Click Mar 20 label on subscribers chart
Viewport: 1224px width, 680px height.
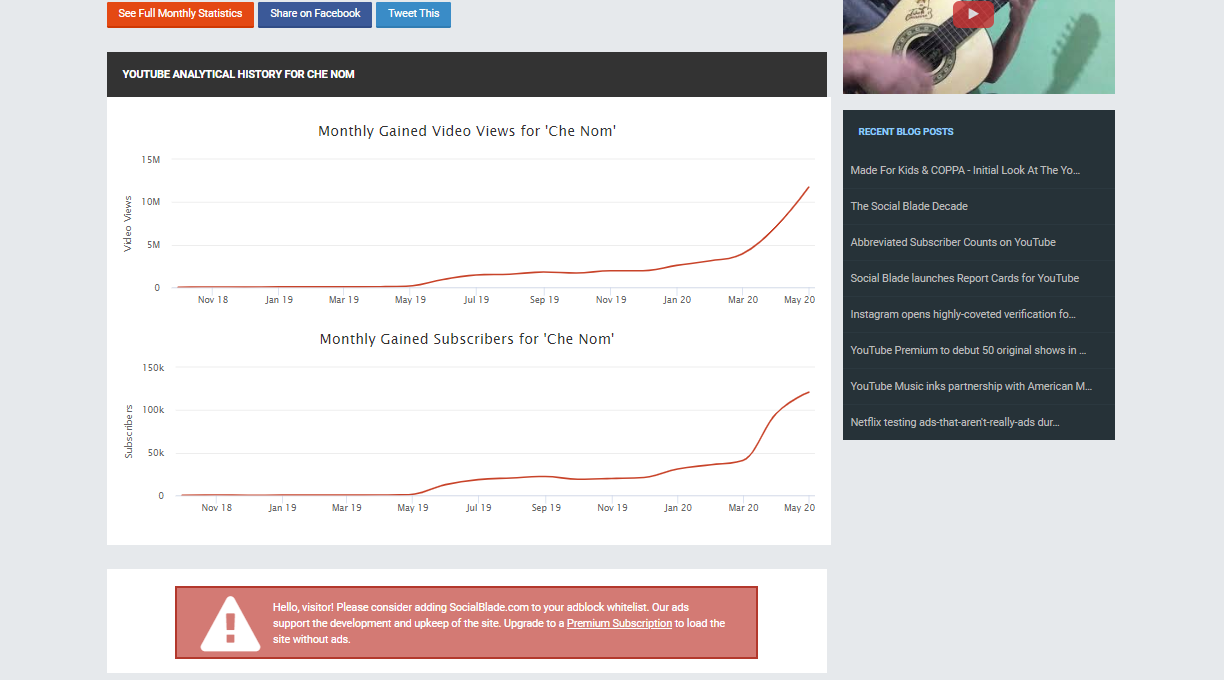(743, 508)
